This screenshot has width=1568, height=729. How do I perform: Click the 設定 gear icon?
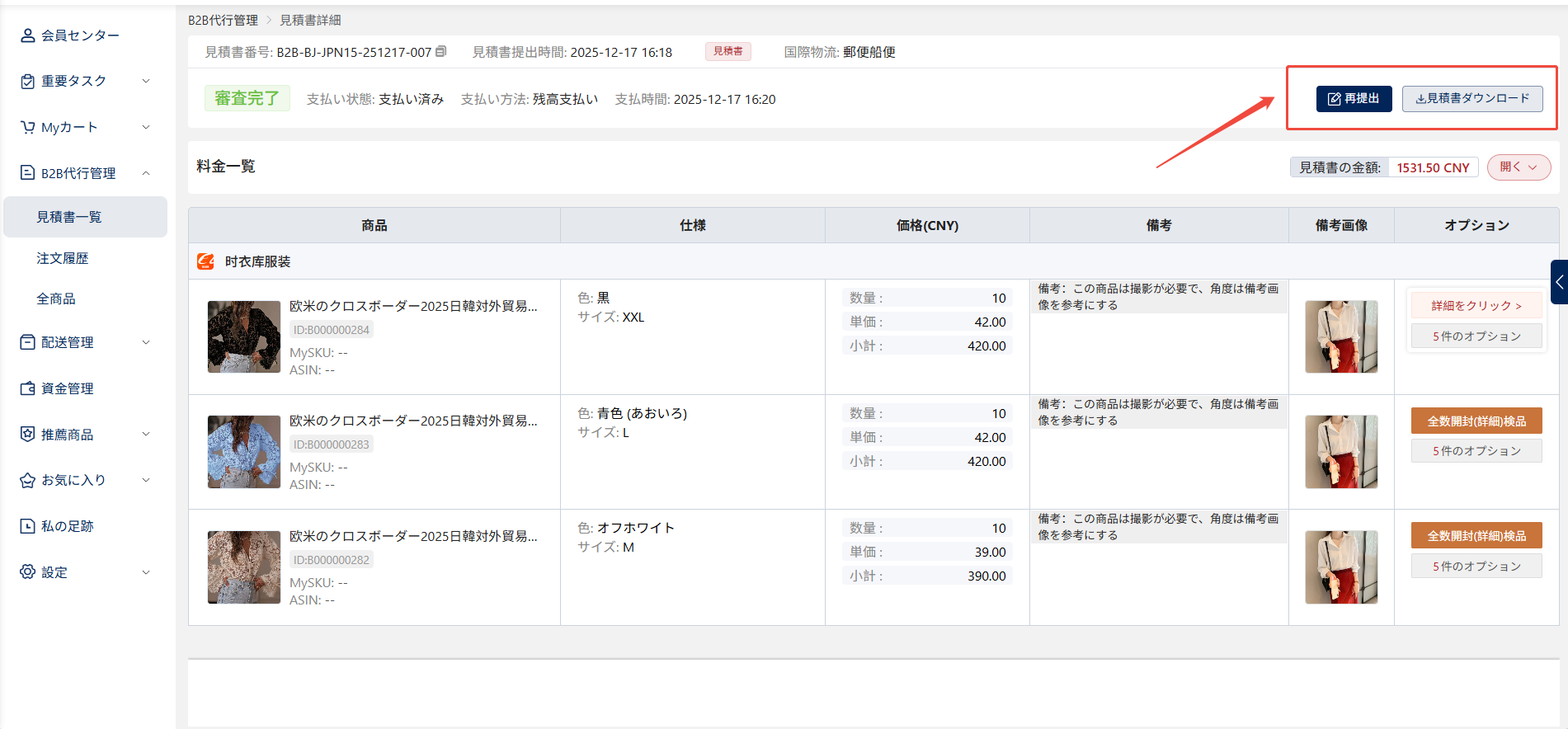pos(27,572)
